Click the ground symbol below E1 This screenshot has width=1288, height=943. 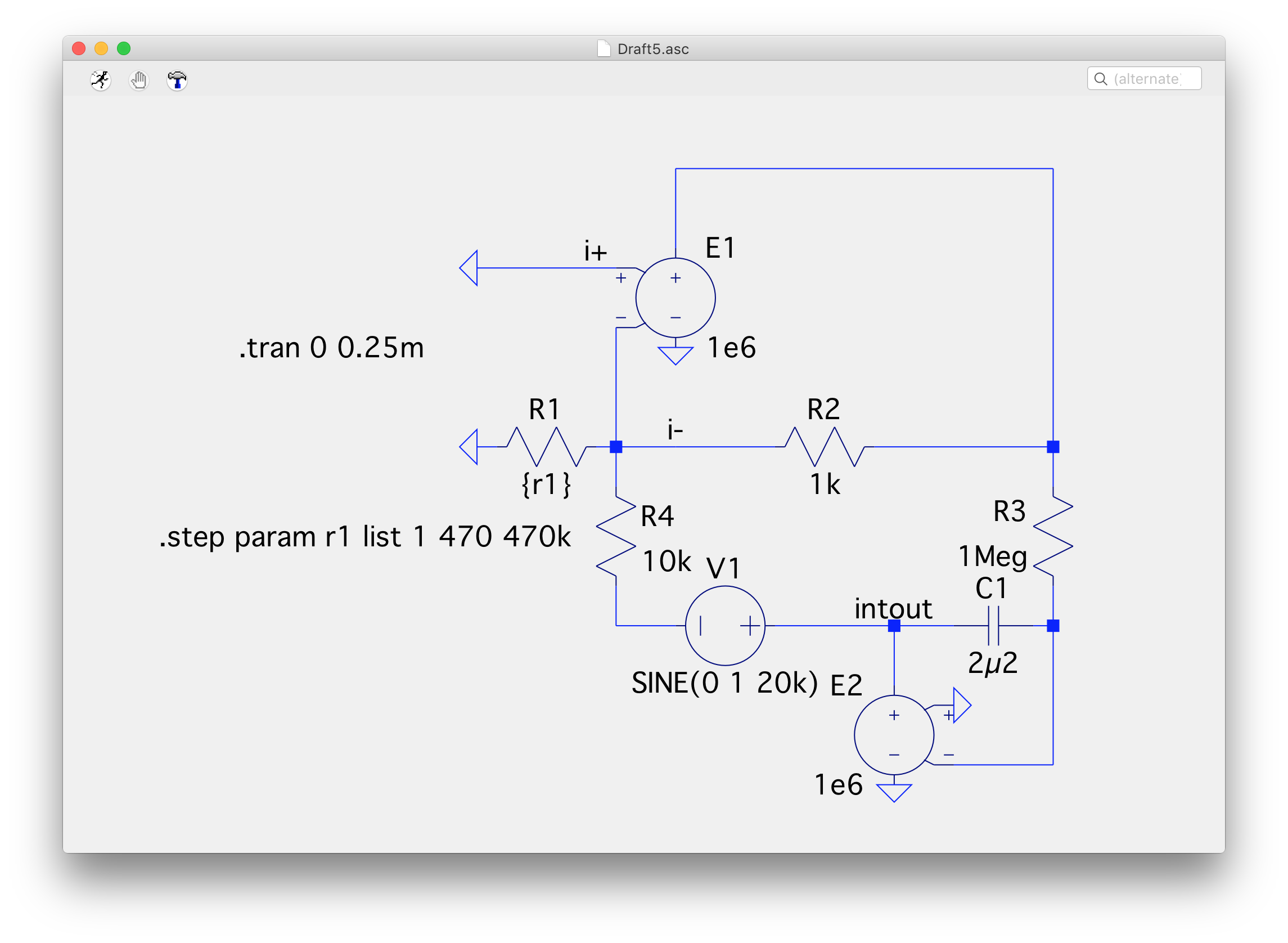point(675,354)
